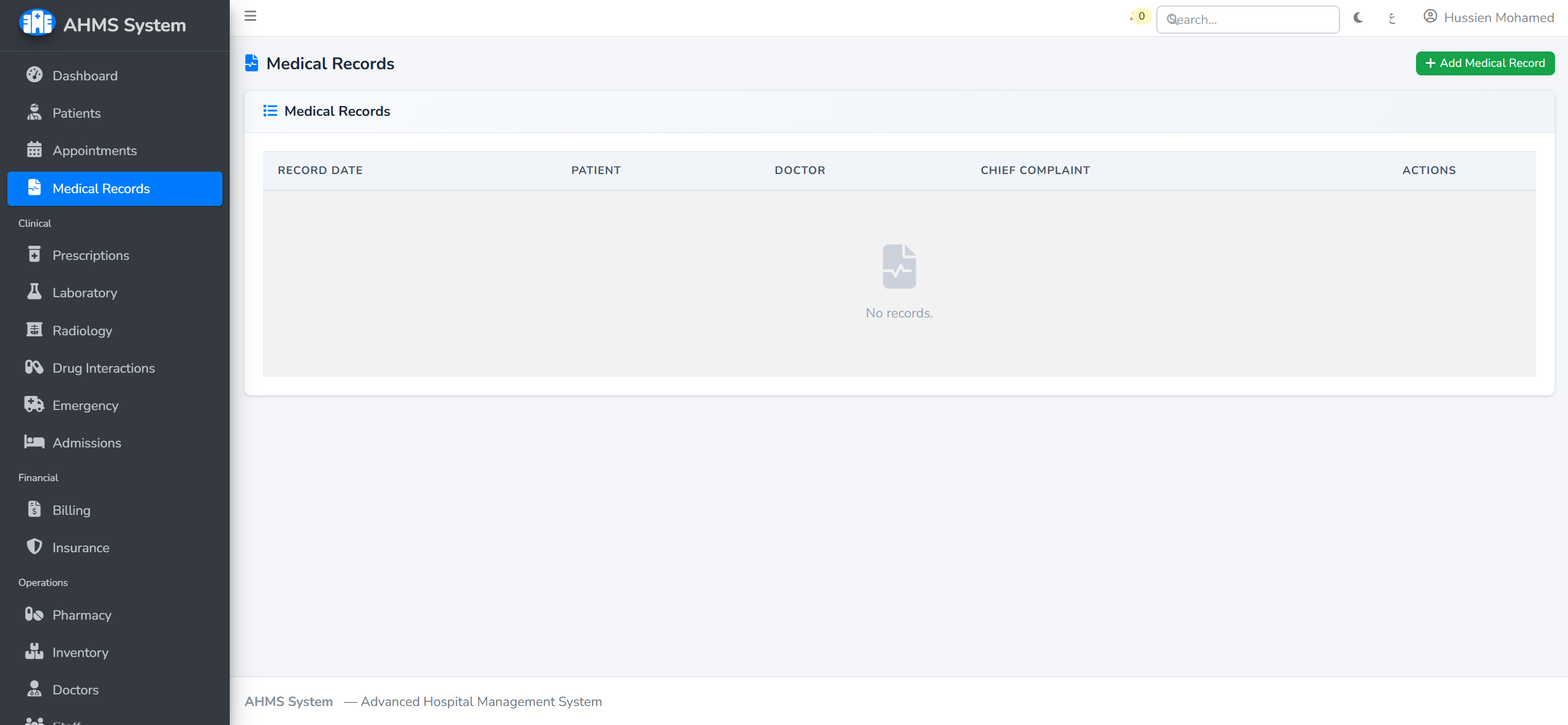This screenshot has width=1568, height=725.
Task: Open the Prescriptions section
Action: pyautogui.click(x=90, y=255)
